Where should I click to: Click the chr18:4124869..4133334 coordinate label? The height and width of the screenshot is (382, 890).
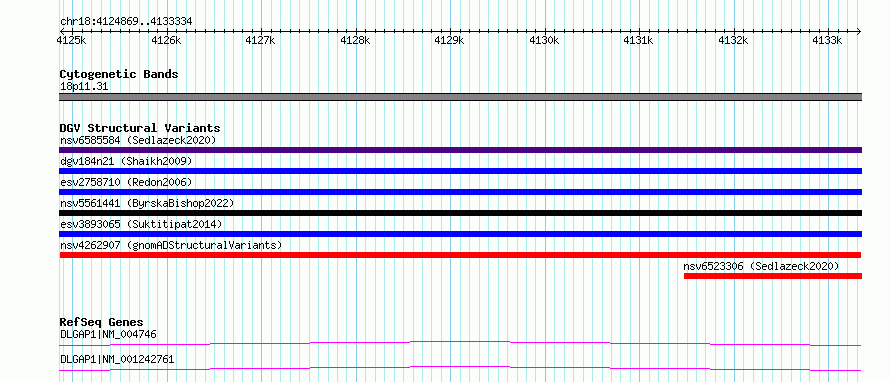(126, 22)
